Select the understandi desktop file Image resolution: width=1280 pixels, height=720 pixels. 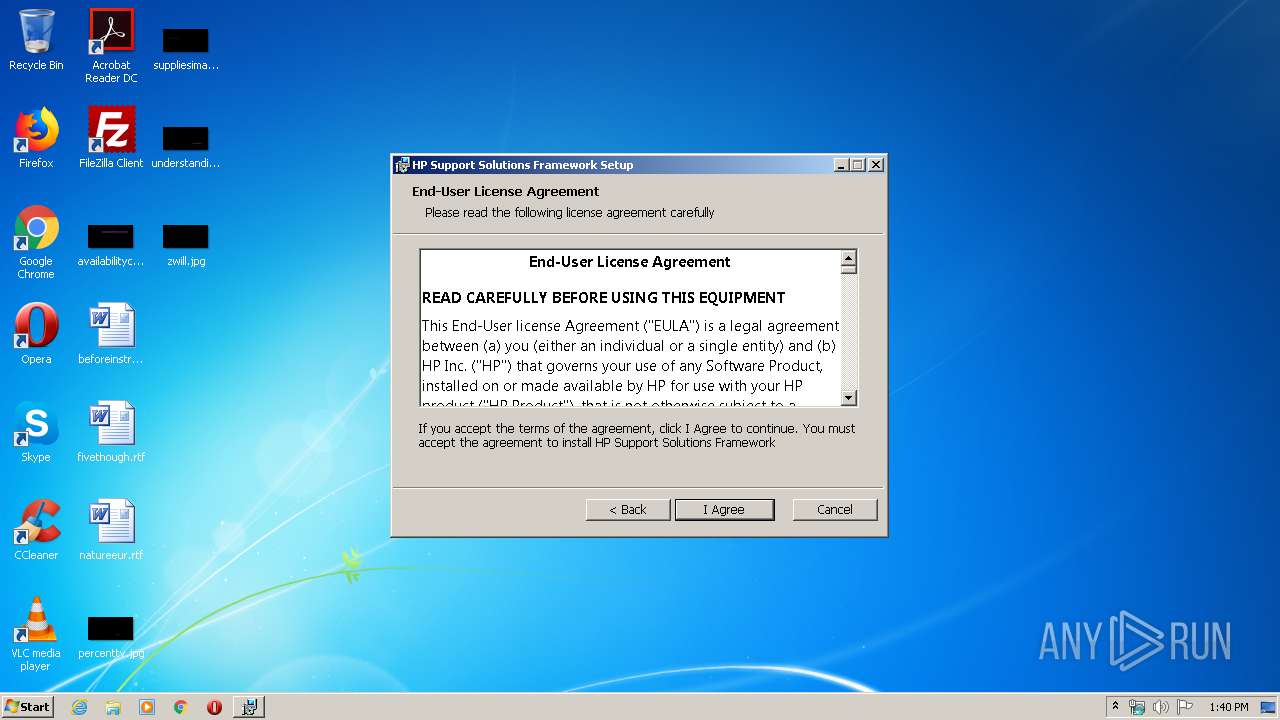186,147
